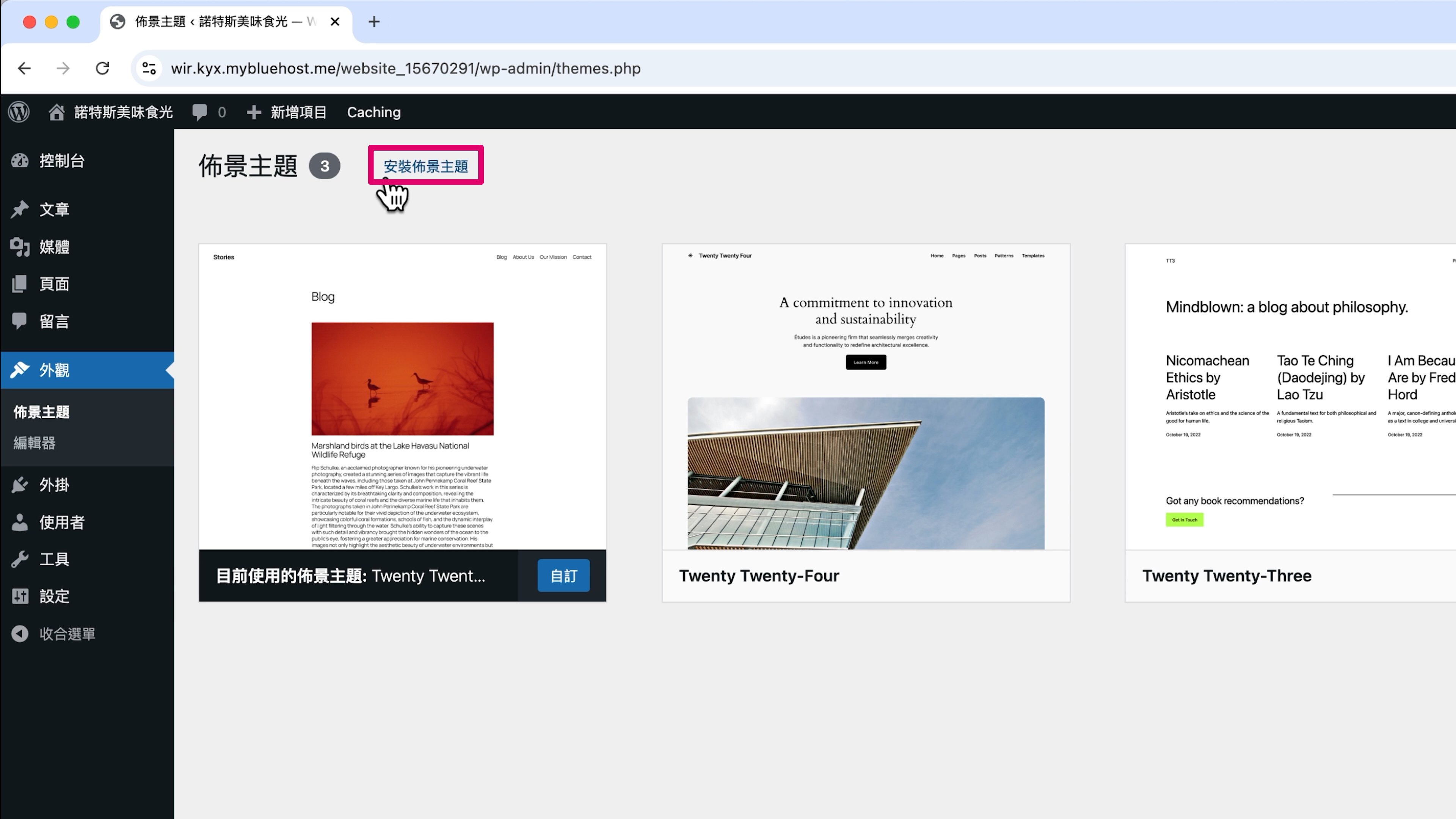1456x819 pixels.
Task: Go back with the browser back arrow
Action: (x=24, y=68)
